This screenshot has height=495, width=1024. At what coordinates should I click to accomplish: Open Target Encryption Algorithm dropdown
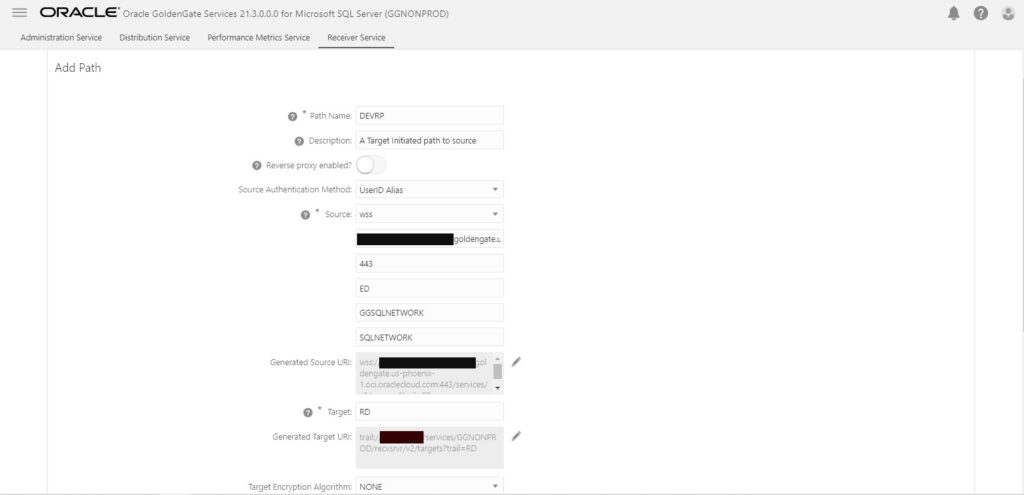pos(430,487)
